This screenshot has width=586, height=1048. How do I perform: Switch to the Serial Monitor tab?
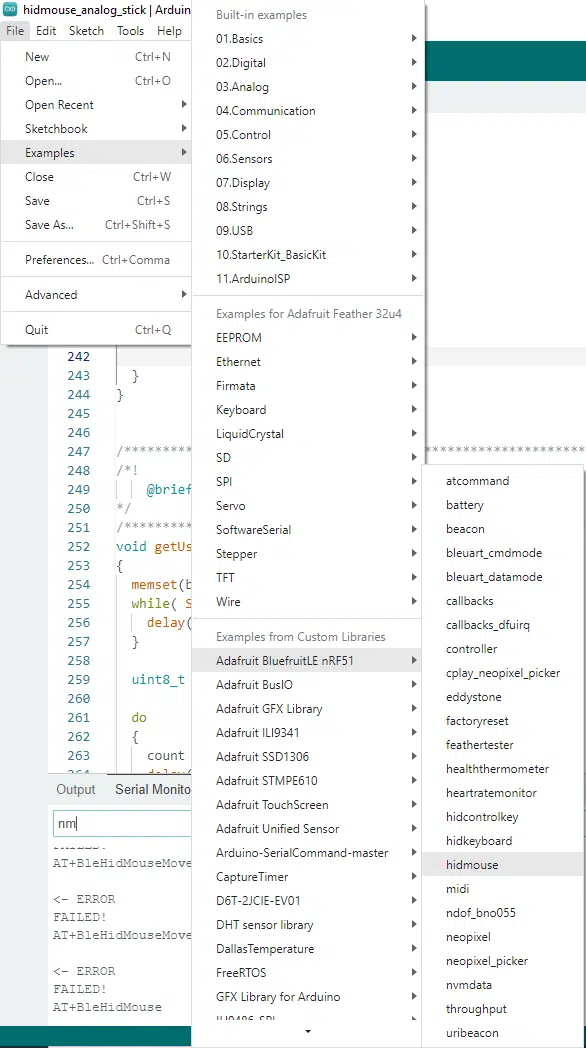coord(152,789)
